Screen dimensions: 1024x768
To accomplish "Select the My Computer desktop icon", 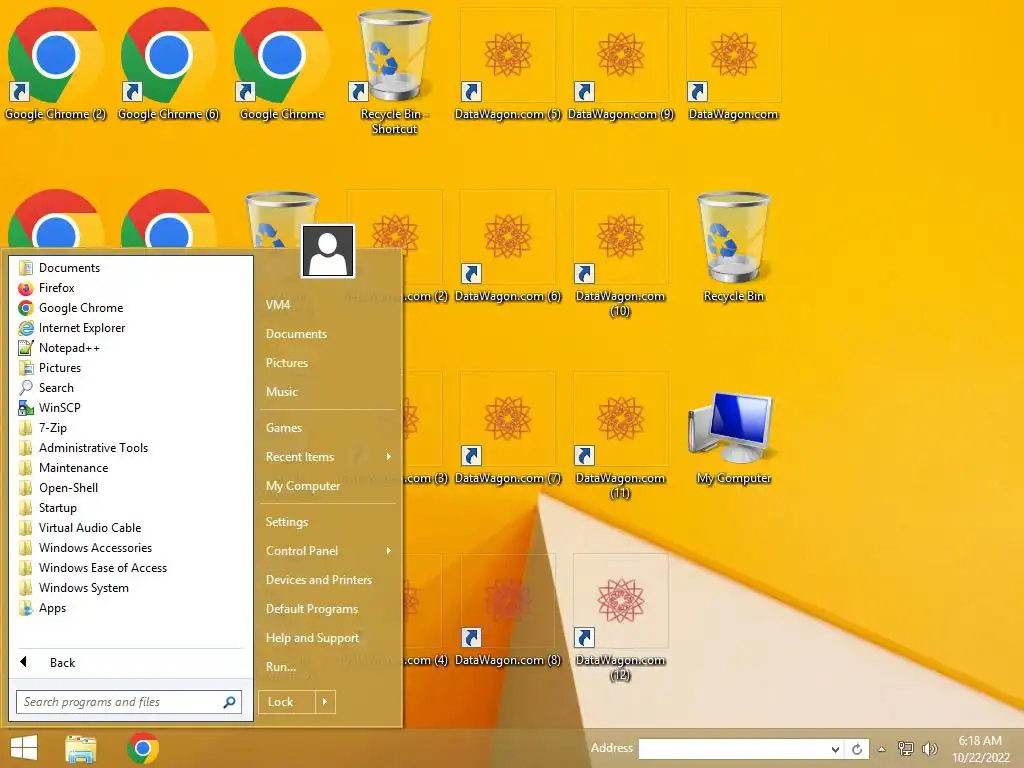I will (x=733, y=436).
